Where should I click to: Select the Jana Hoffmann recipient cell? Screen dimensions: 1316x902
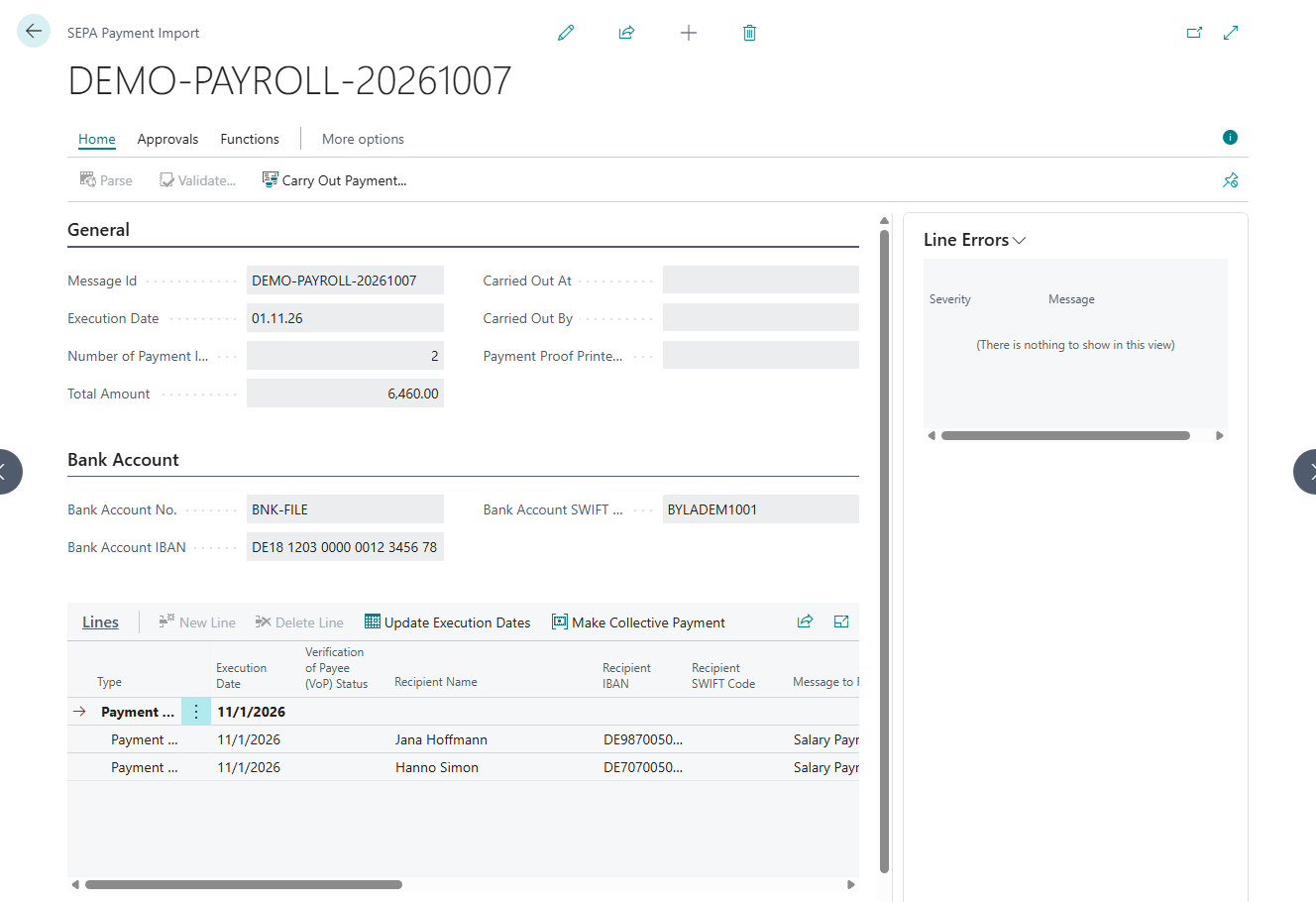pyautogui.click(x=441, y=739)
